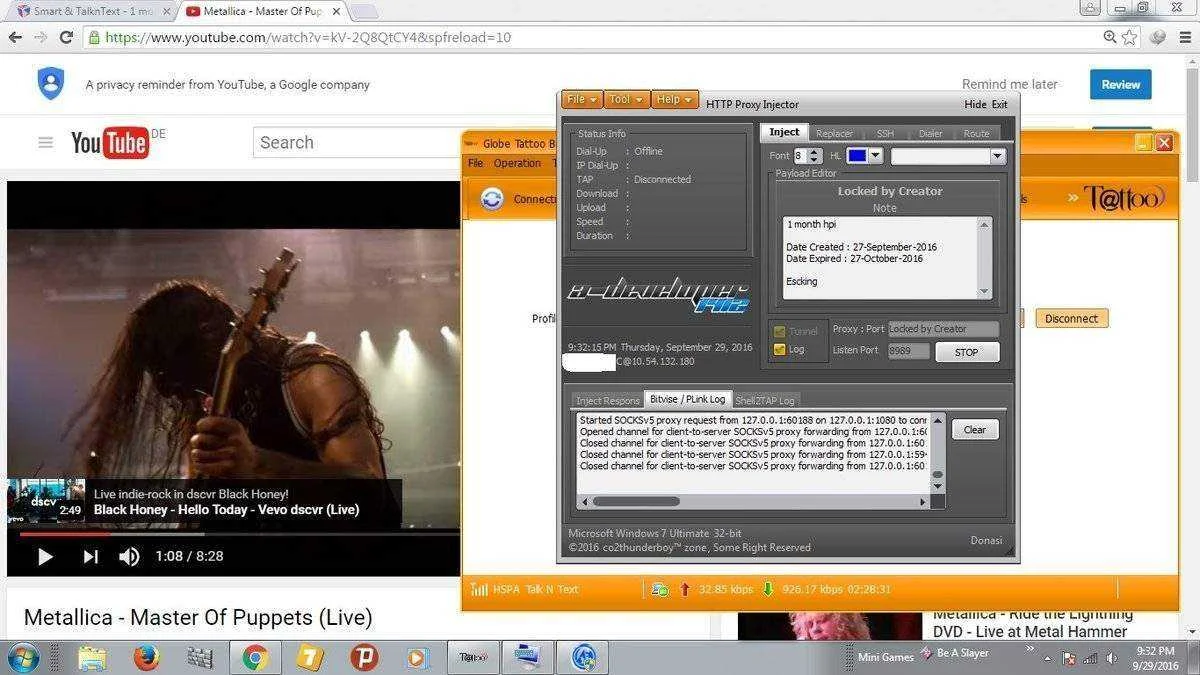Viewport: 1200px width, 675px height.
Task: Open Windows Media Player from taskbar
Action: point(417,658)
